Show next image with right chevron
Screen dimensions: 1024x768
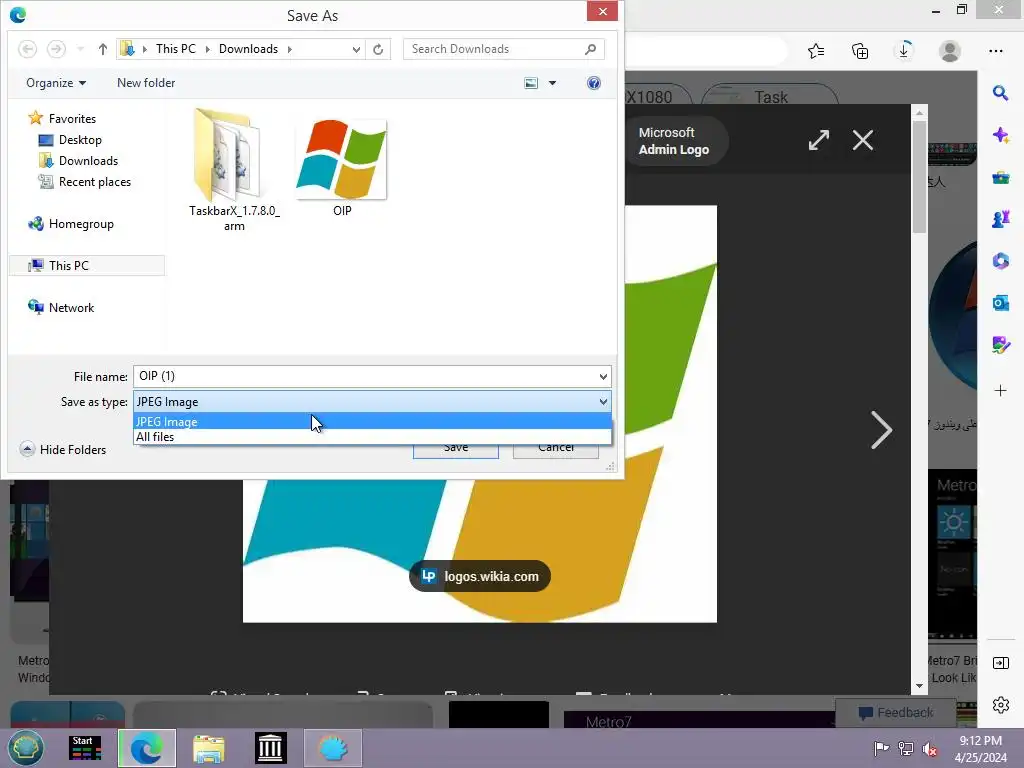tap(881, 430)
